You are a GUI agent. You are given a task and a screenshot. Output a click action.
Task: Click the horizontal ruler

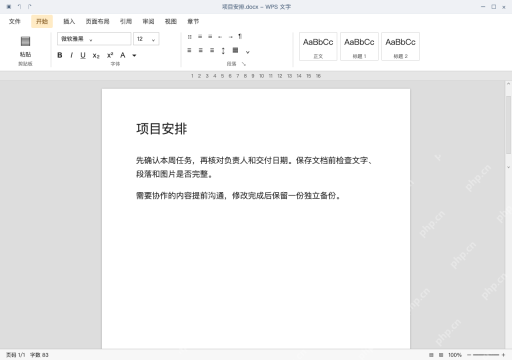tap(256, 76)
